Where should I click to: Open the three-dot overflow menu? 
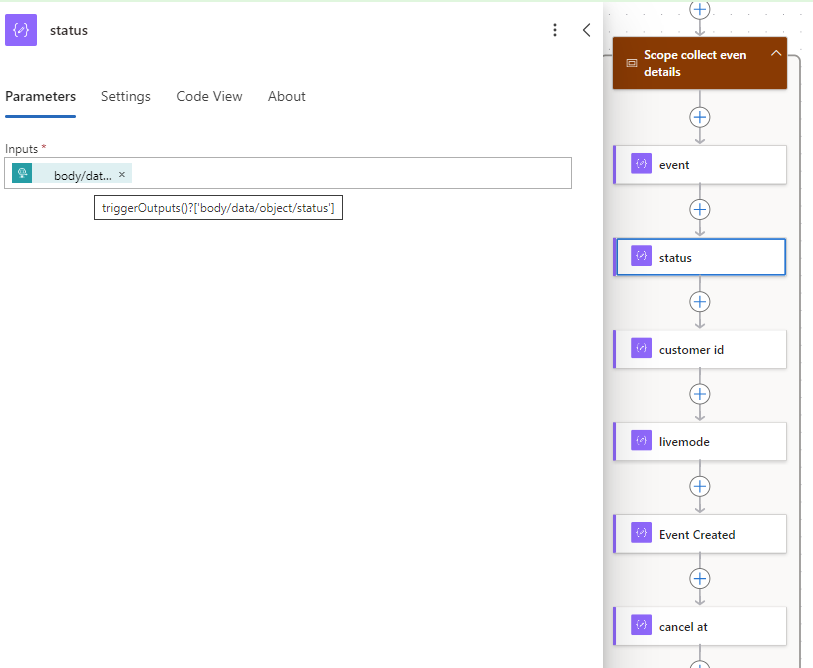[x=555, y=30]
